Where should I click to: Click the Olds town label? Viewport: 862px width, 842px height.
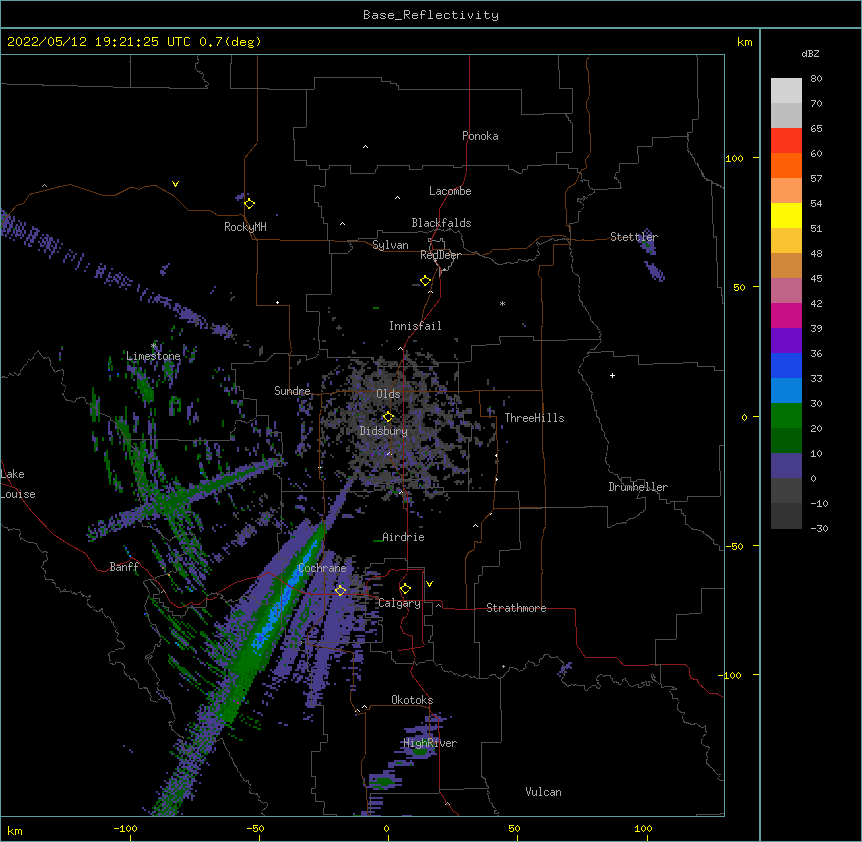388,394
